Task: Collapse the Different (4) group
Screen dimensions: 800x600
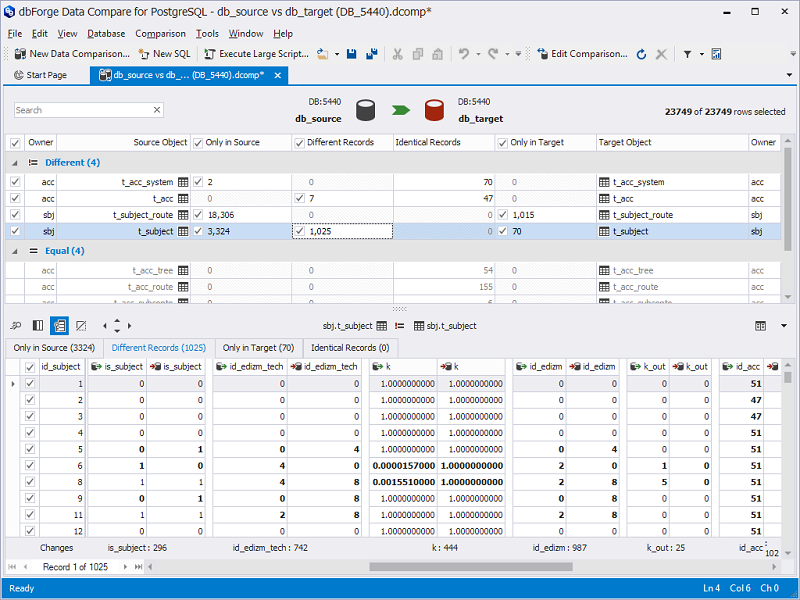Action: (15, 163)
